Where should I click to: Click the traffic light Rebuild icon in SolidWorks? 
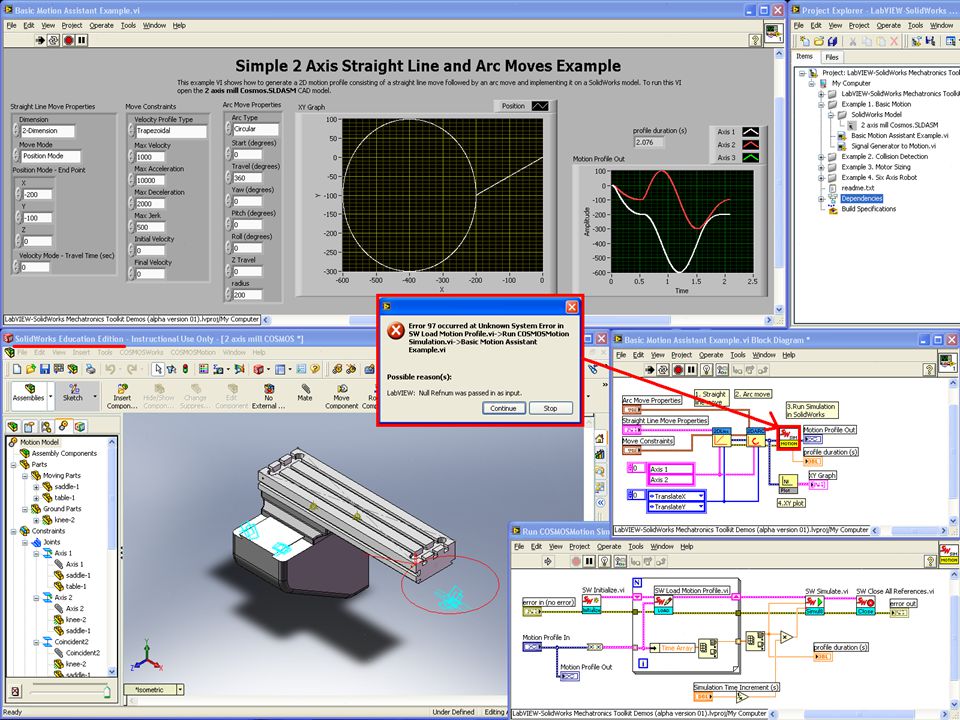(185, 369)
